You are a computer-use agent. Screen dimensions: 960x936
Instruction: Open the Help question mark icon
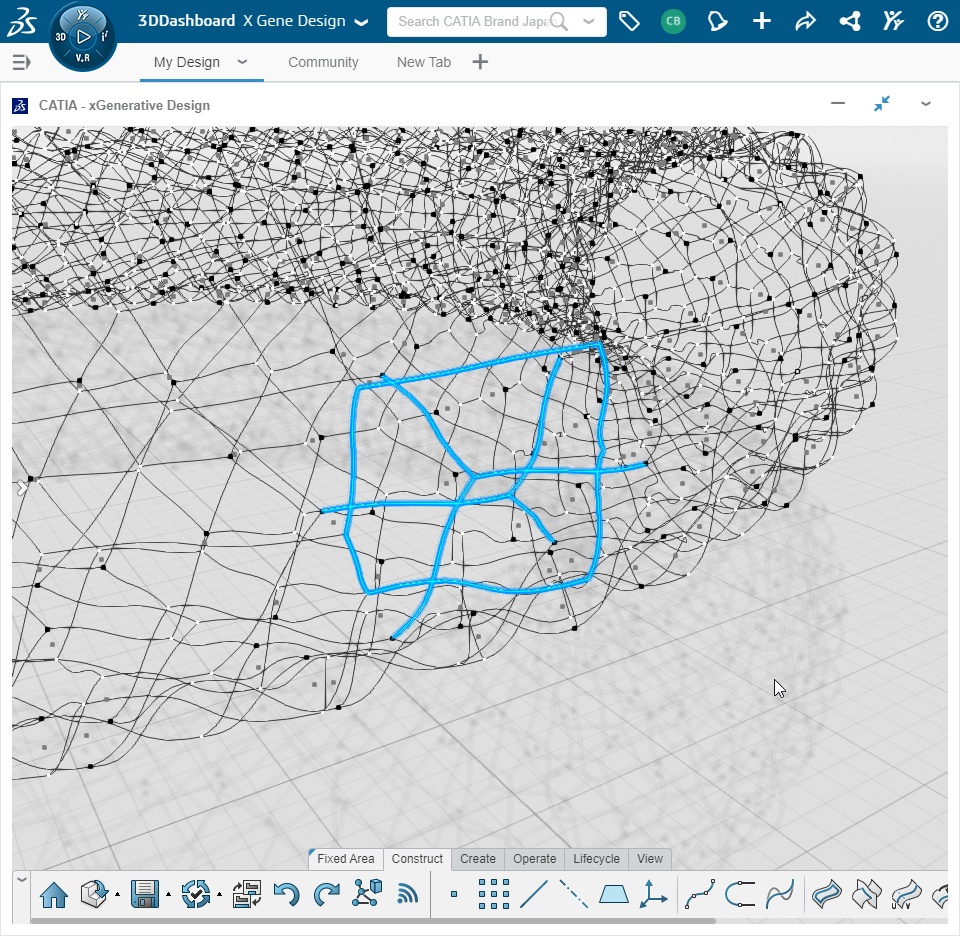(x=937, y=21)
